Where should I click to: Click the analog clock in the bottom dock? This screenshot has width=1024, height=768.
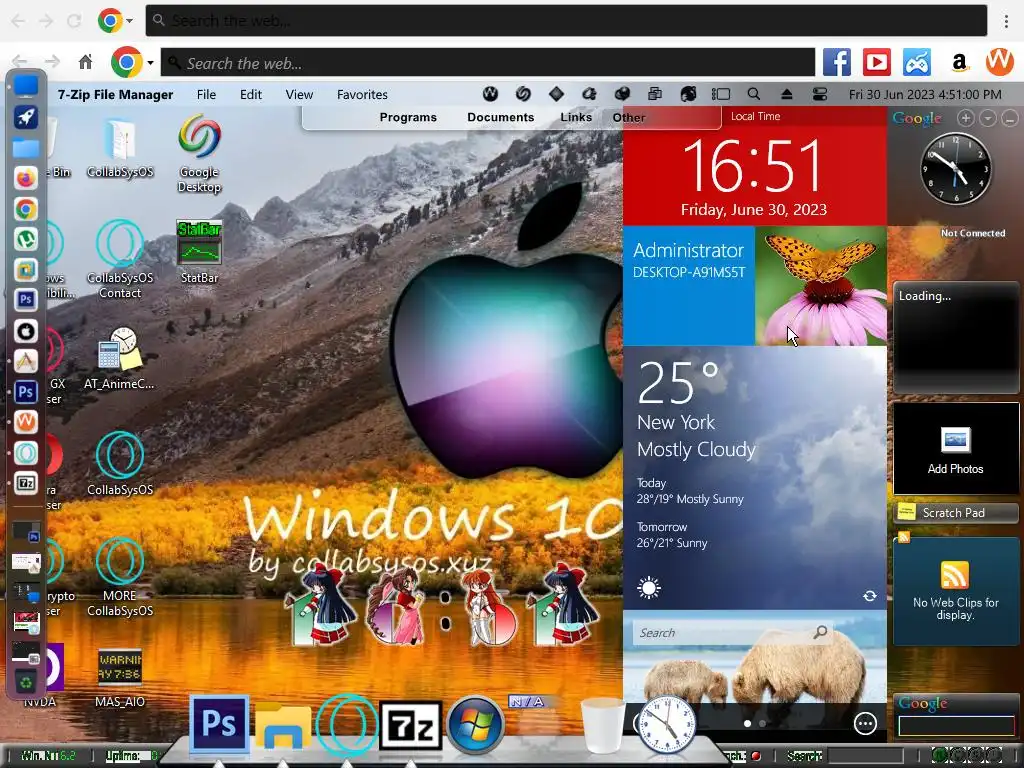pos(667,724)
